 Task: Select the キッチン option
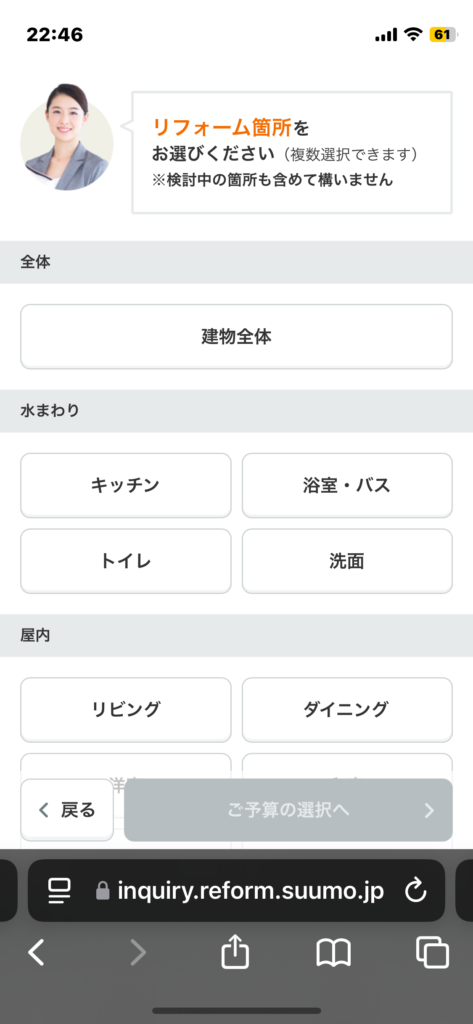click(125, 485)
